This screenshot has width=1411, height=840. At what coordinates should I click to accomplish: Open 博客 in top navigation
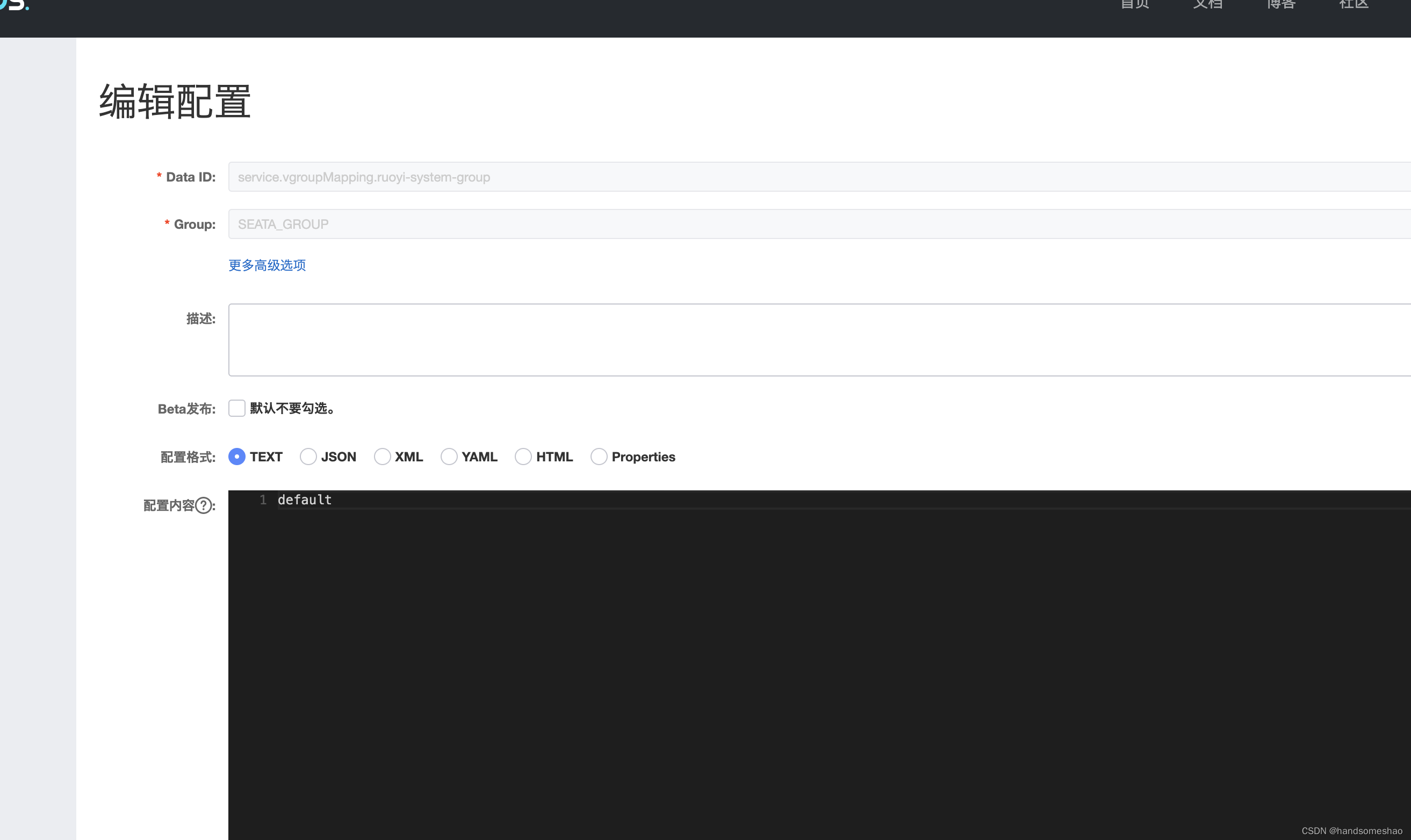point(1281,4)
